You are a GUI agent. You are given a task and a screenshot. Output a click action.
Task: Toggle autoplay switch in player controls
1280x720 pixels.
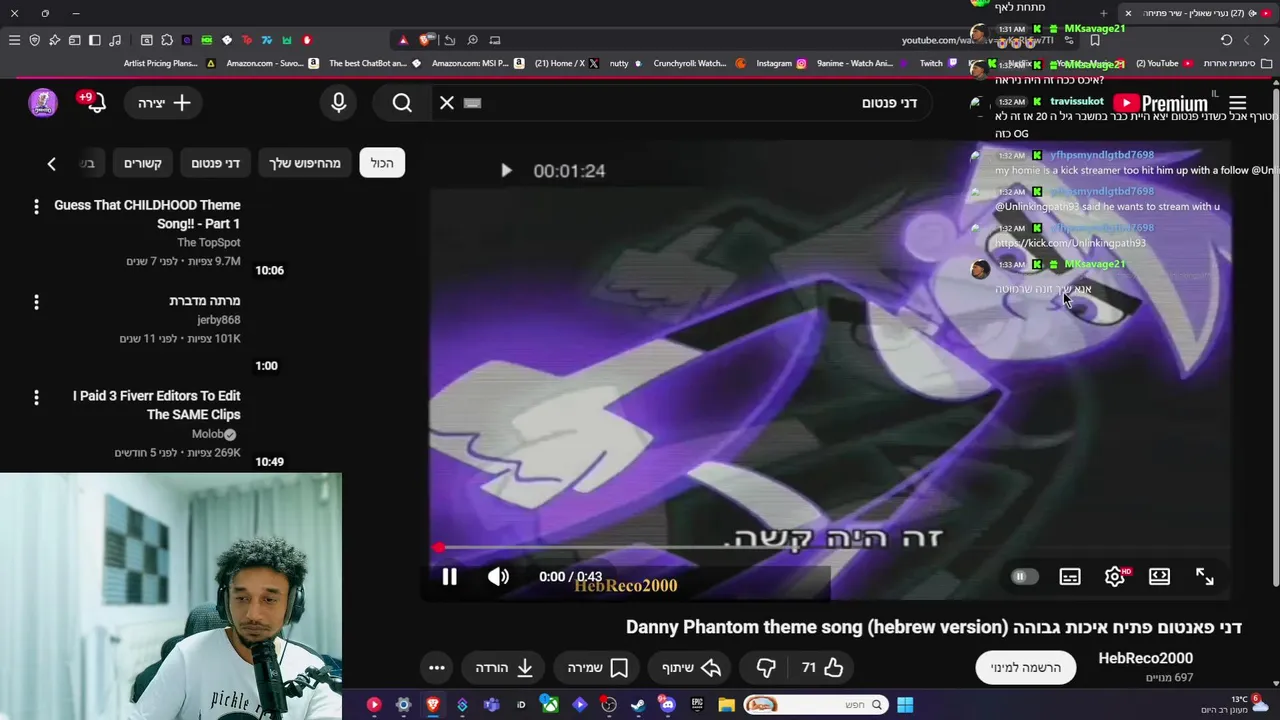[x=1022, y=577]
